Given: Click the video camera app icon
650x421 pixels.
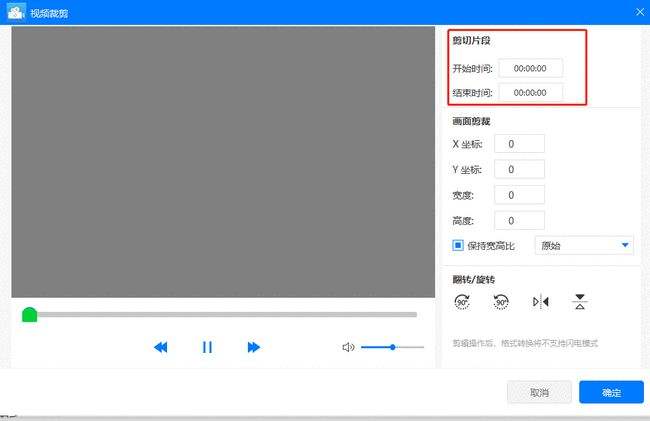Looking at the screenshot, I should (x=17, y=11).
